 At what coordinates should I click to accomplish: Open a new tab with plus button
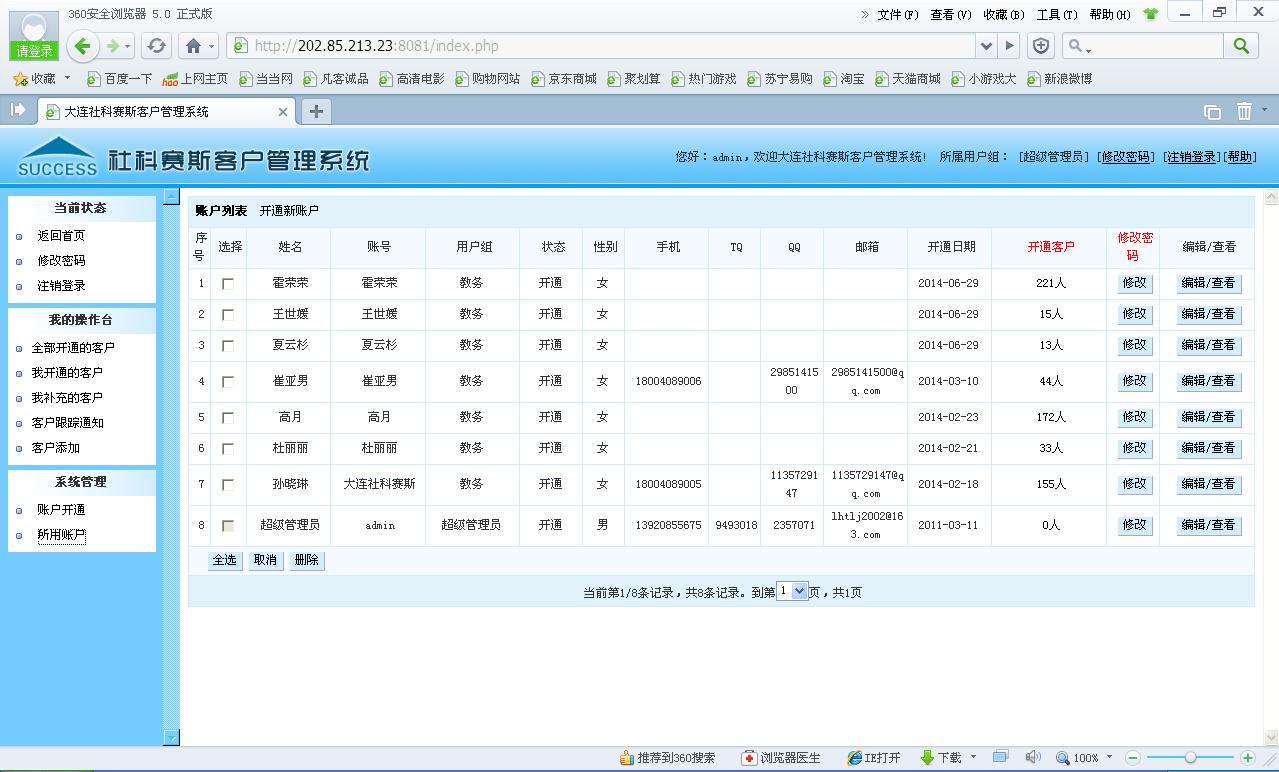point(316,111)
